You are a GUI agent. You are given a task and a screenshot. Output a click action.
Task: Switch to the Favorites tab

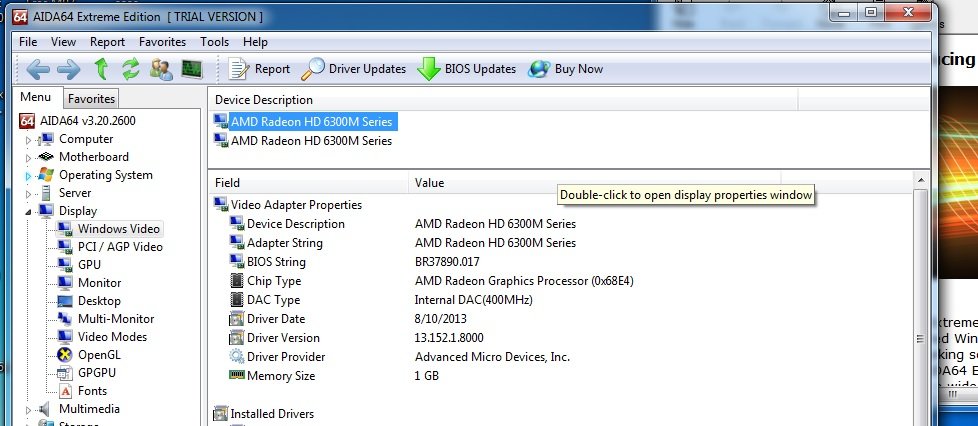[x=92, y=98]
